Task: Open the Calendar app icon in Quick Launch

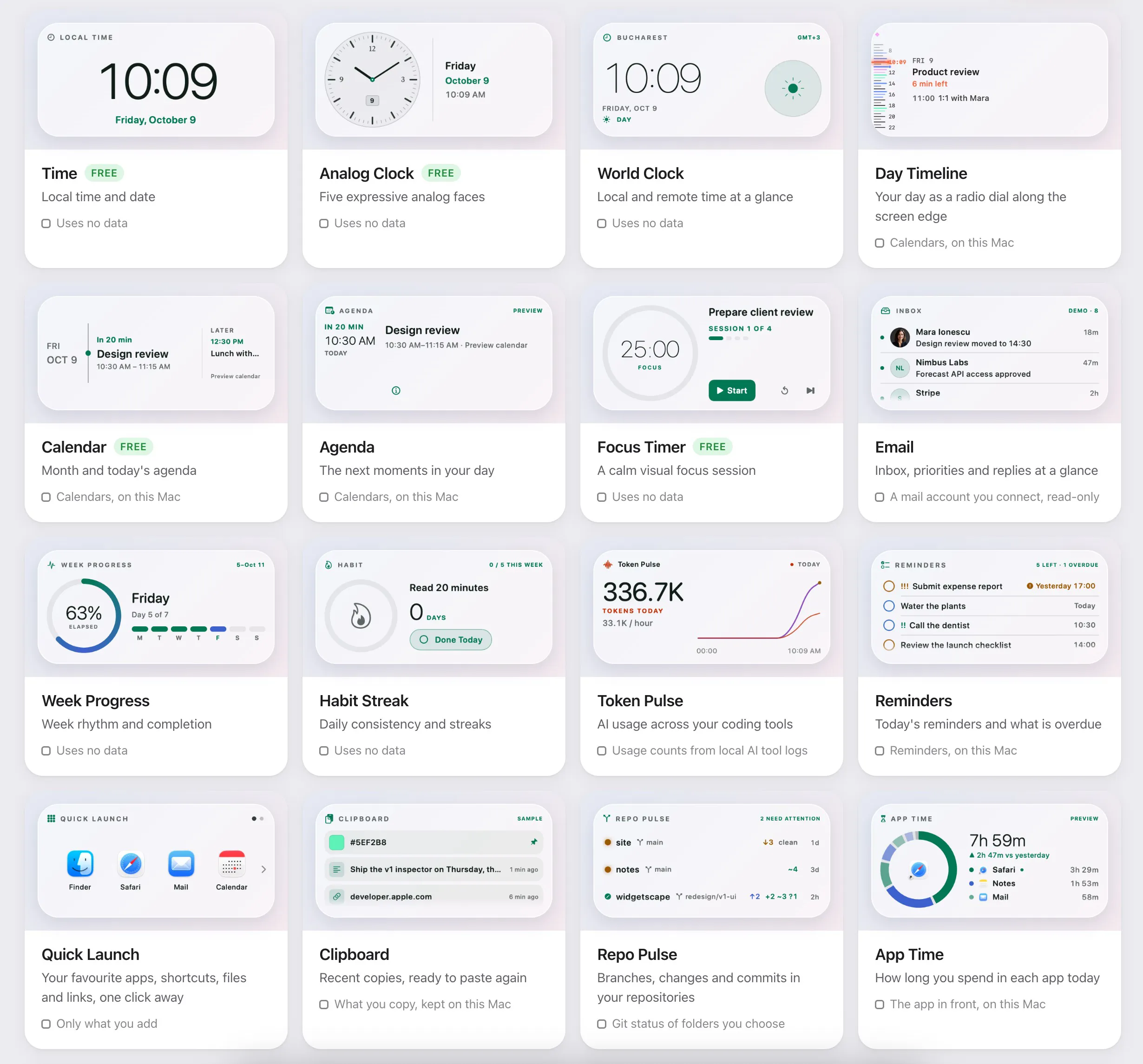Action: pos(232,863)
